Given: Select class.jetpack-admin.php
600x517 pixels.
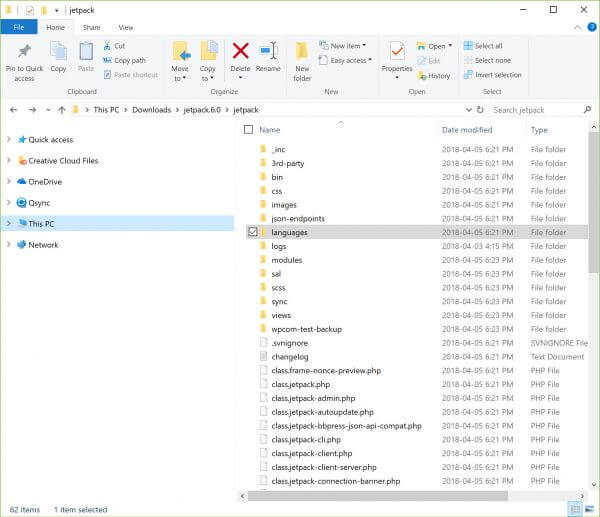Looking at the screenshot, I should tap(313, 398).
